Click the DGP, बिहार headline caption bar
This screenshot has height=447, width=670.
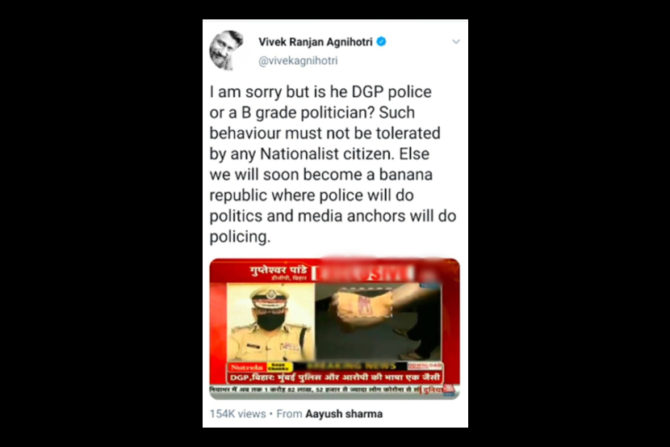point(335,378)
